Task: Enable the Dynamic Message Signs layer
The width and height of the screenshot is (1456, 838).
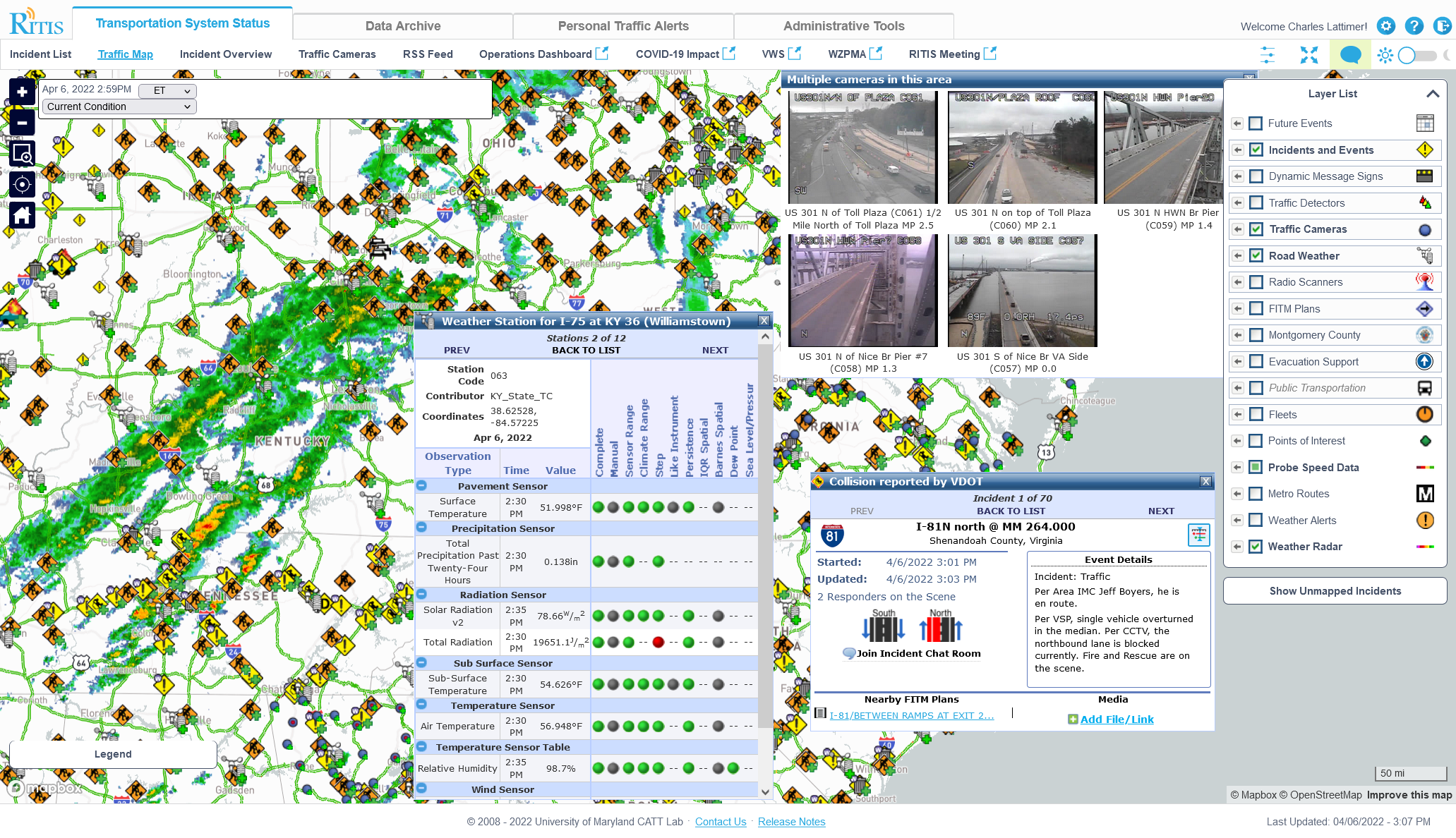Action: (x=1256, y=176)
